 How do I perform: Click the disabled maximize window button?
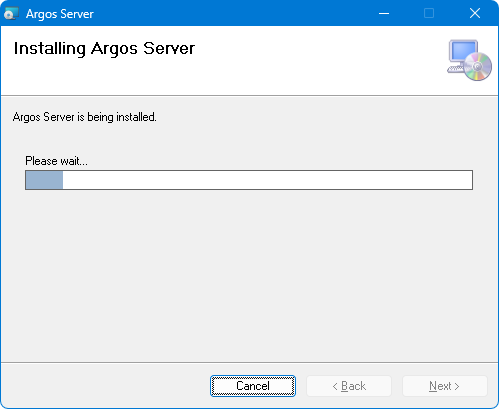click(x=429, y=13)
